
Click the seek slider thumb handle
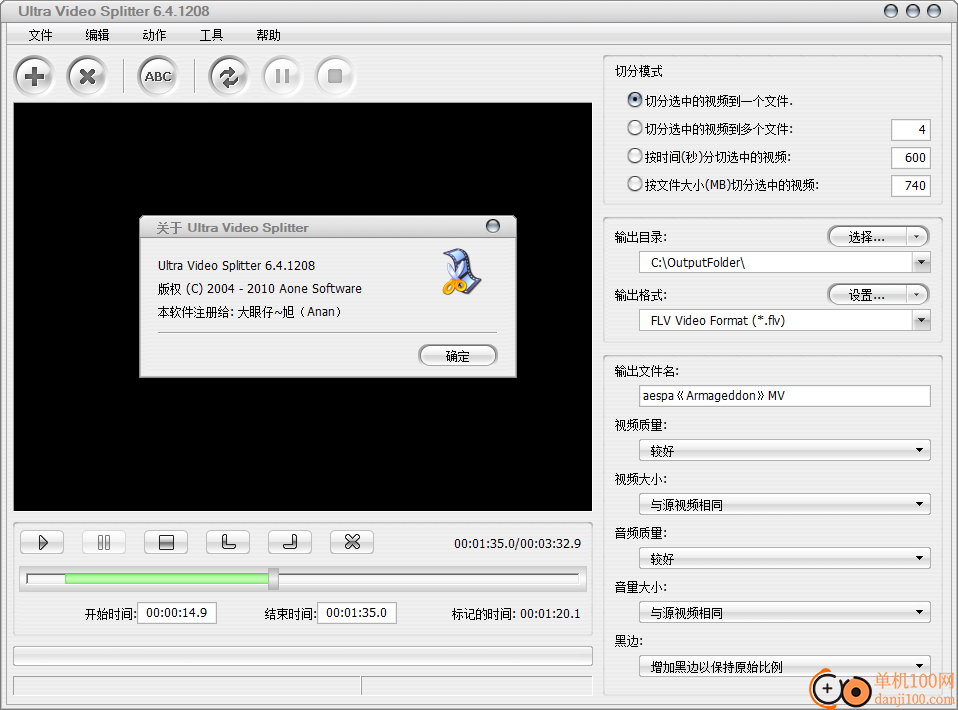point(274,579)
